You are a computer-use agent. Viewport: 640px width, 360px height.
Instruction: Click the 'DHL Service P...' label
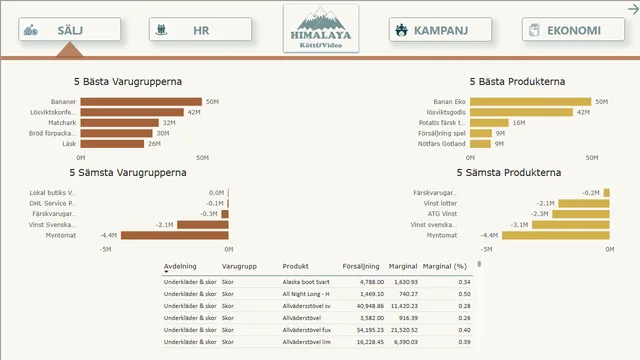pos(52,203)
